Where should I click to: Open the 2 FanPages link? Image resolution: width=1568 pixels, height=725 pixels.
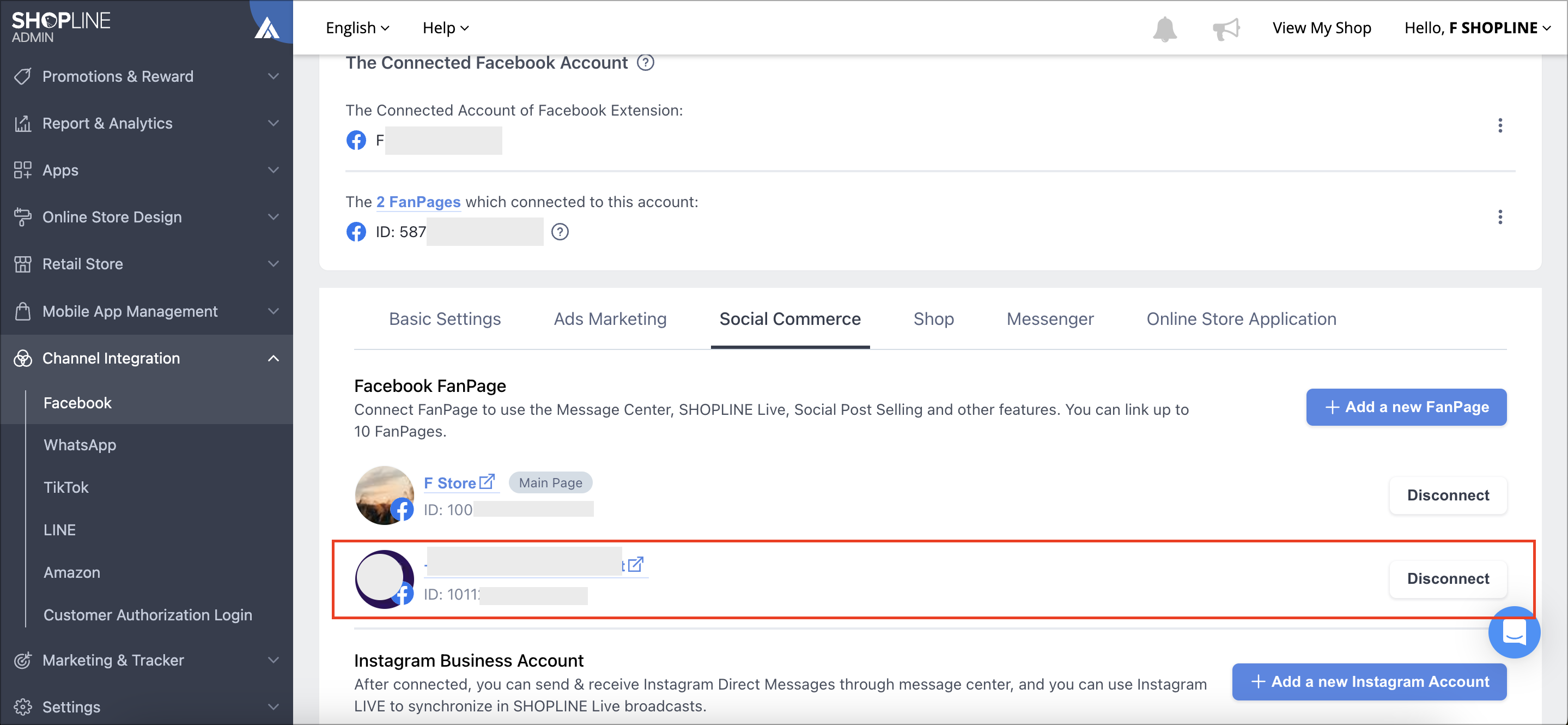(x=418, y=202)
